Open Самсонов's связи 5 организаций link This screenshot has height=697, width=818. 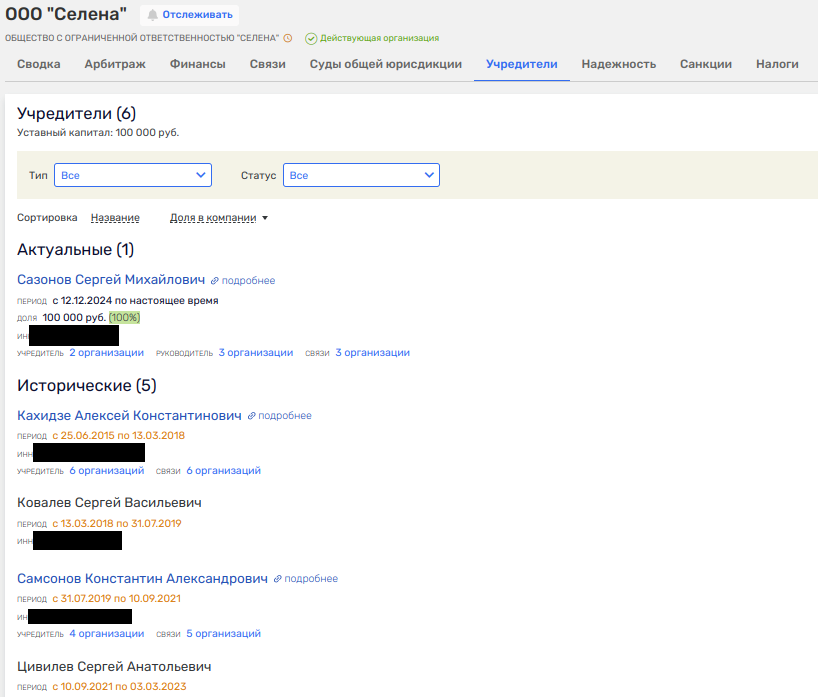point(224,634)
